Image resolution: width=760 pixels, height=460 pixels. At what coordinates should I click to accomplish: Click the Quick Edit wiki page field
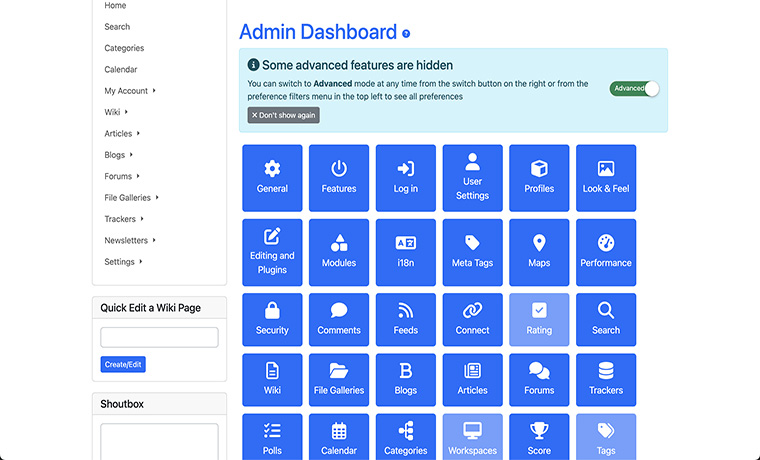[x=159, y=337]
